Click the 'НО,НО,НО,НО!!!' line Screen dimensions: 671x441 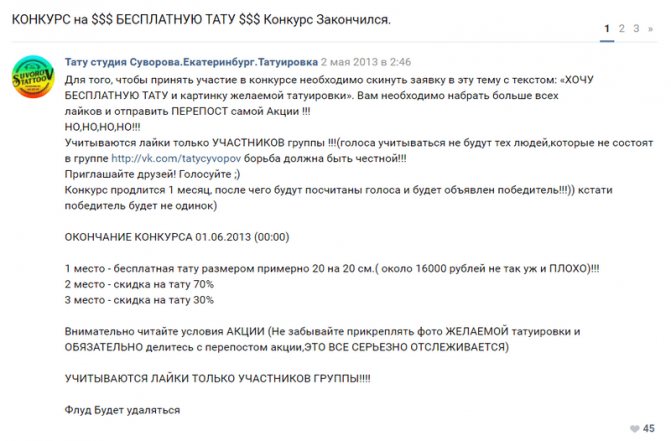click(102, 129)
